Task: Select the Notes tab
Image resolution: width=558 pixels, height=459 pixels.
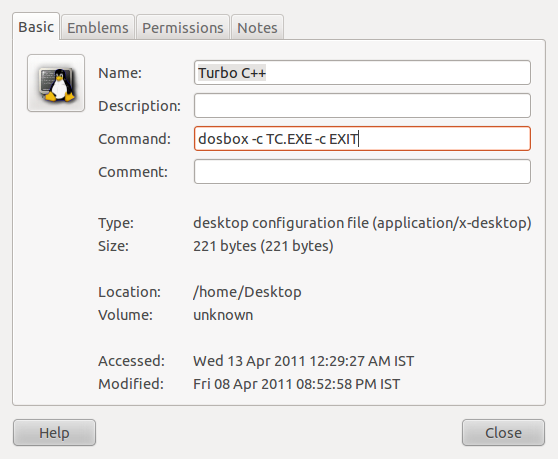Action: (x=257, y=27)
